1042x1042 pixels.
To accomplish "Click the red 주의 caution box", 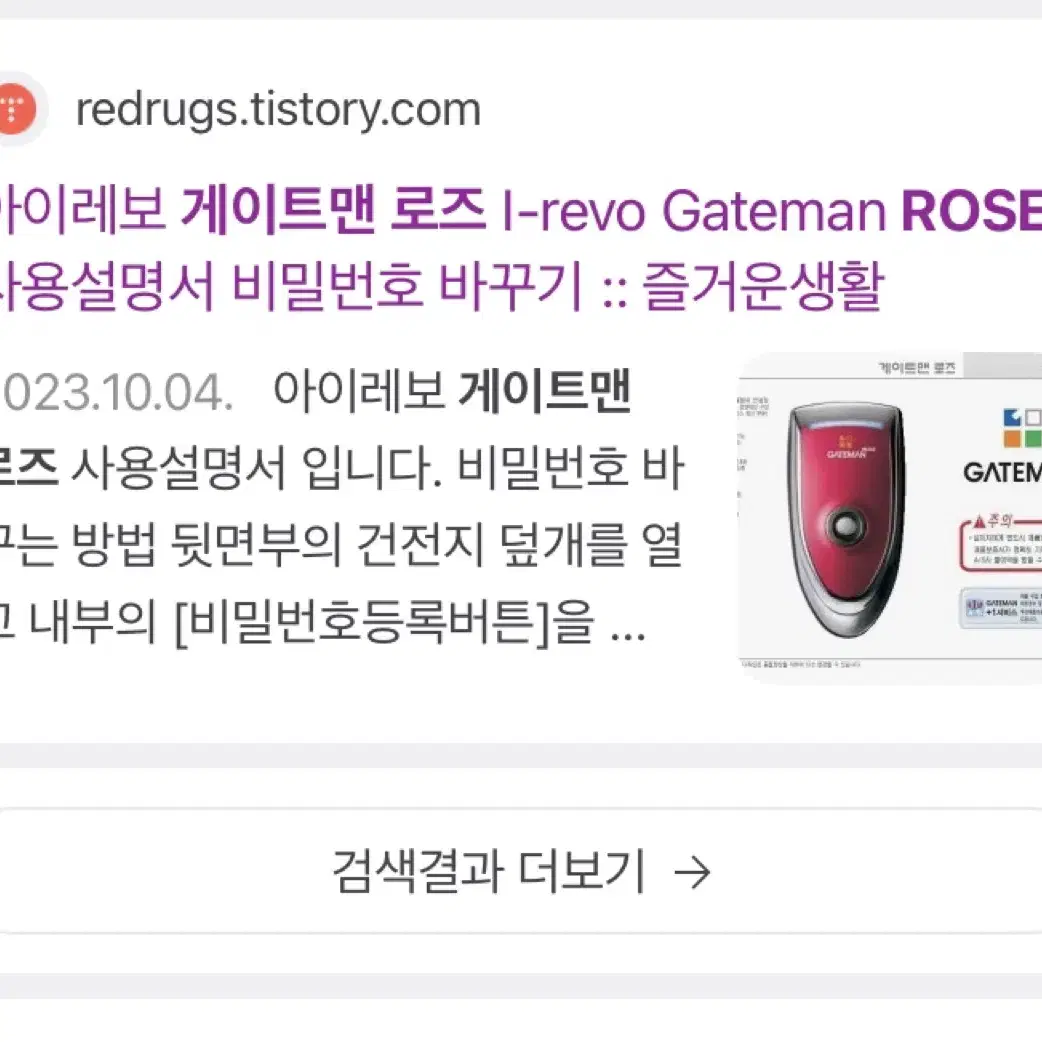I will pyautogui.click(x=1000, y=542).
